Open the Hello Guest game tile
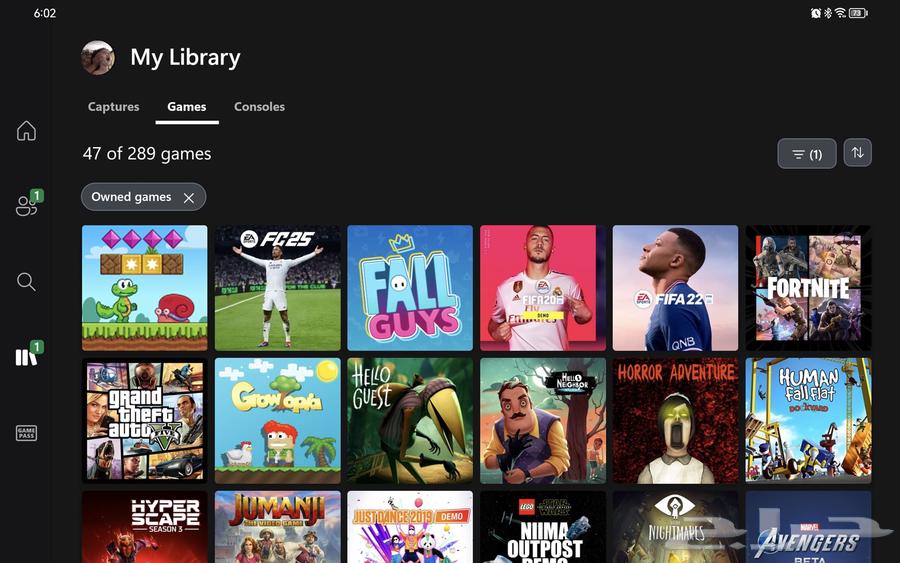The image size is (900, 563). 410,421
